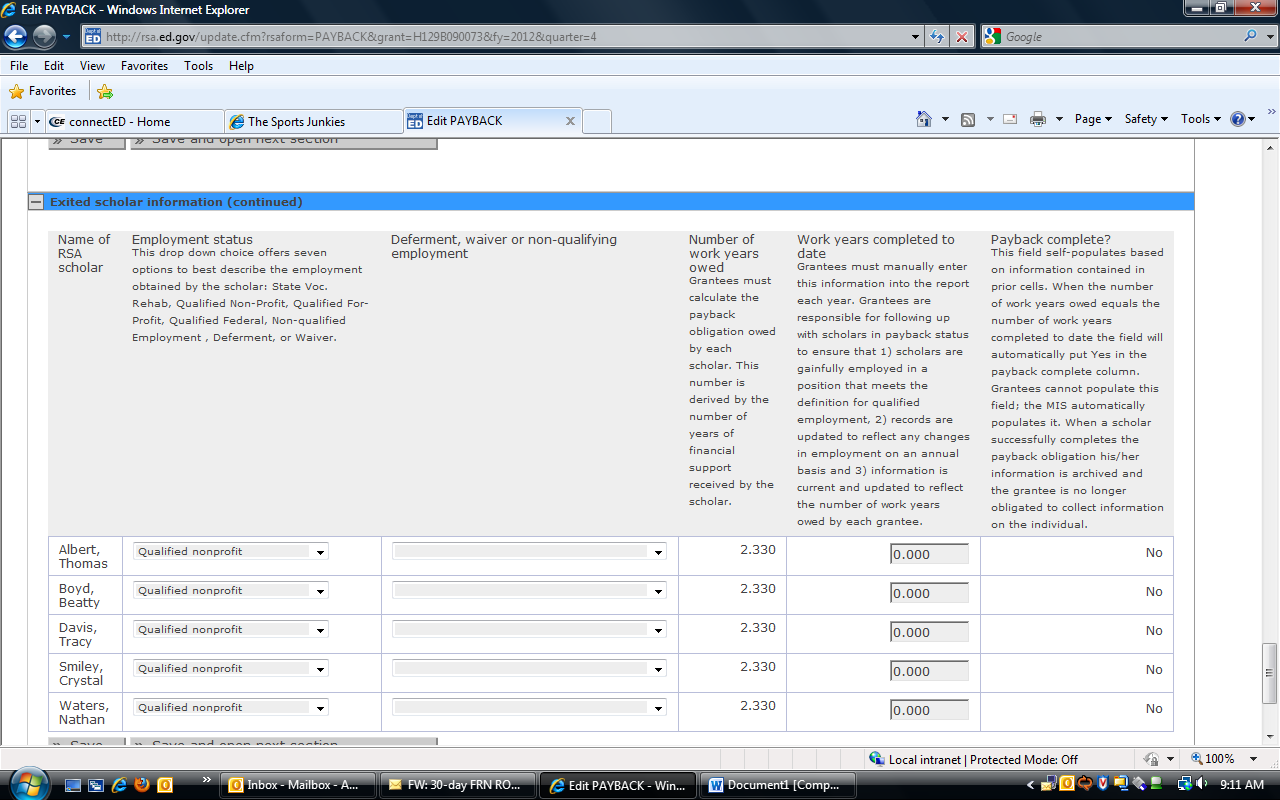Open the Favorites menu in menu bar
The image size is (1280, 800).
(144, 66)
